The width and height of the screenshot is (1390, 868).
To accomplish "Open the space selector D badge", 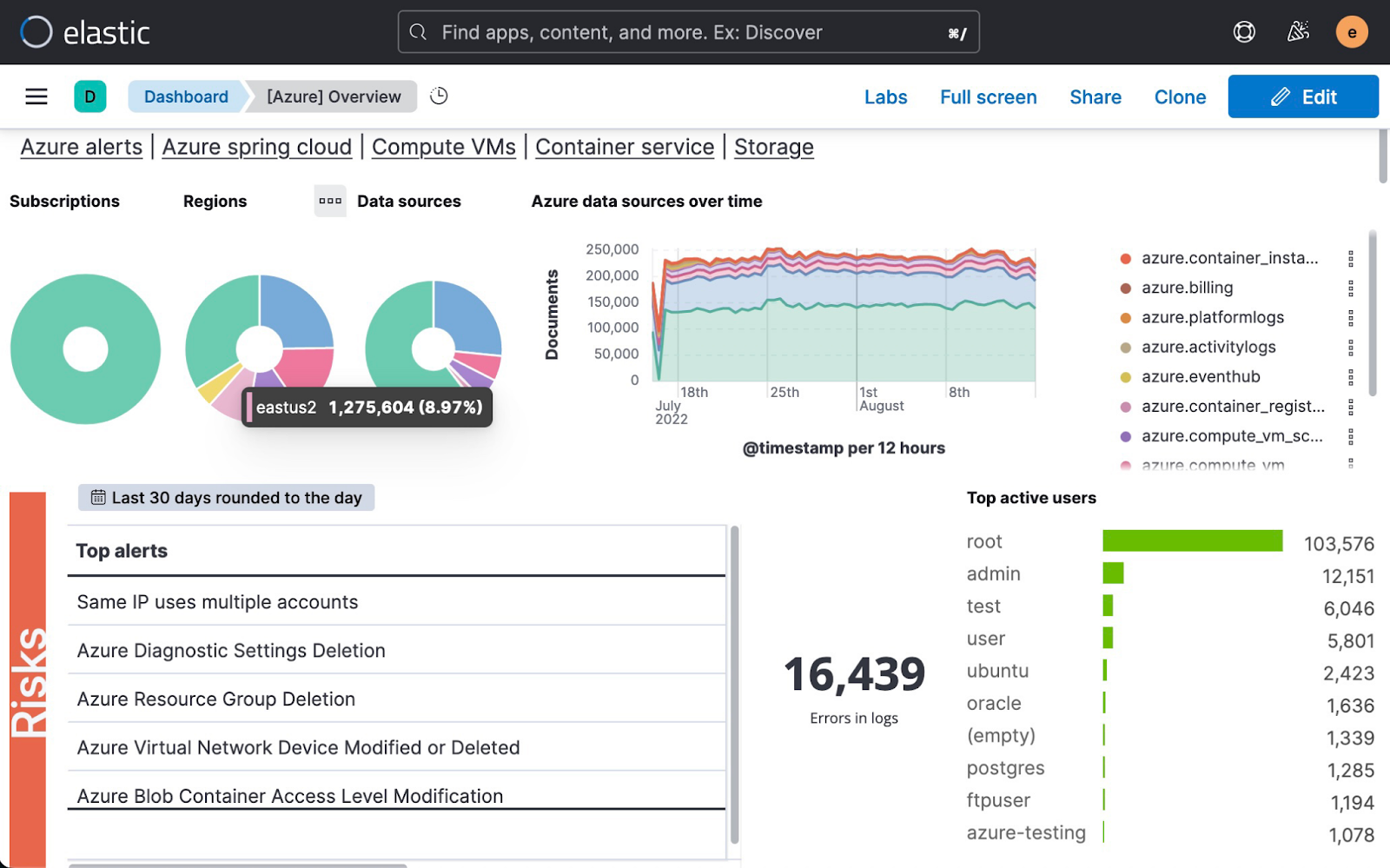I will pyautogui.click(x=90, y=96).
